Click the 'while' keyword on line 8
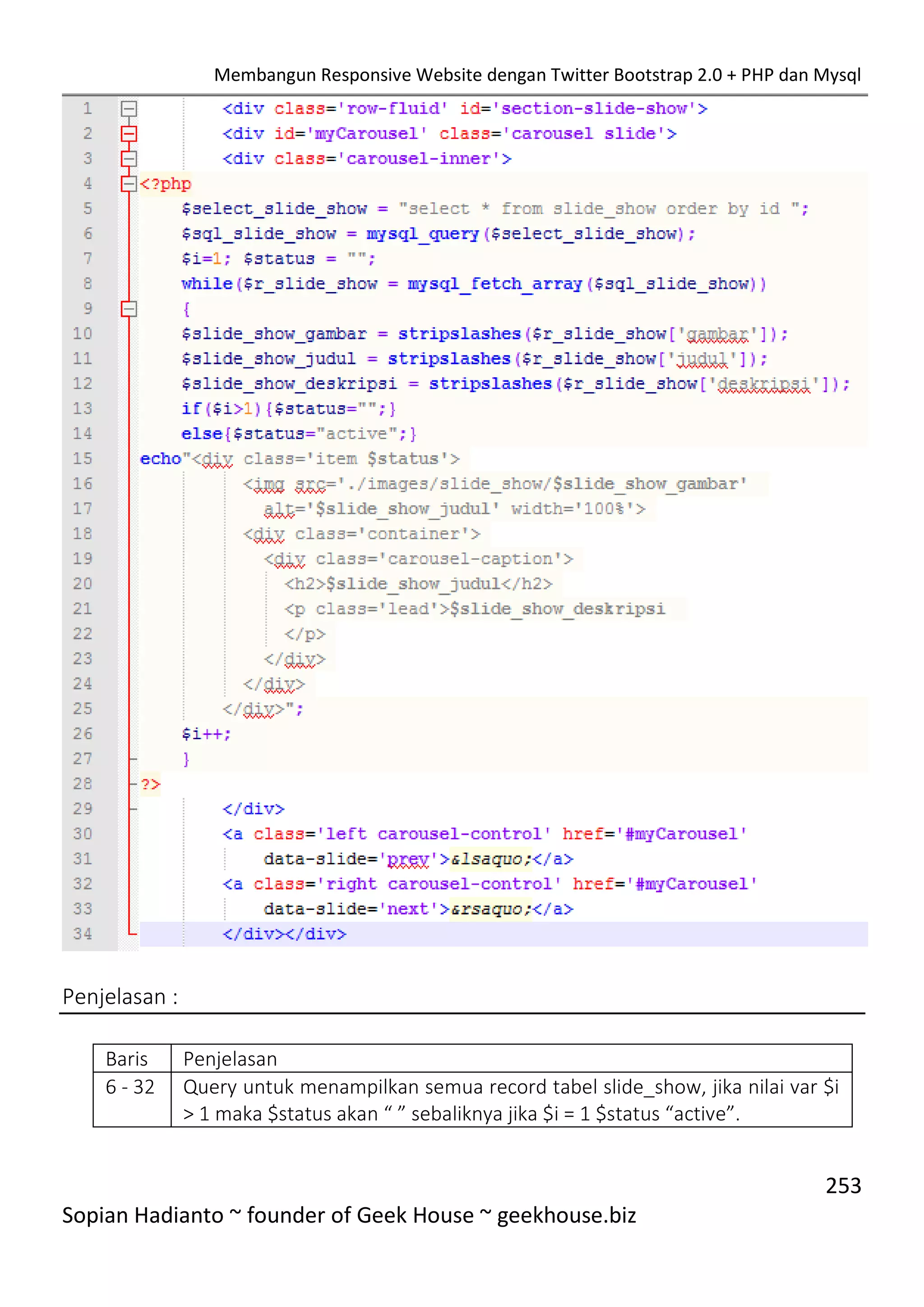Screen dimensions: 924x1307 [x=207, y=283]
